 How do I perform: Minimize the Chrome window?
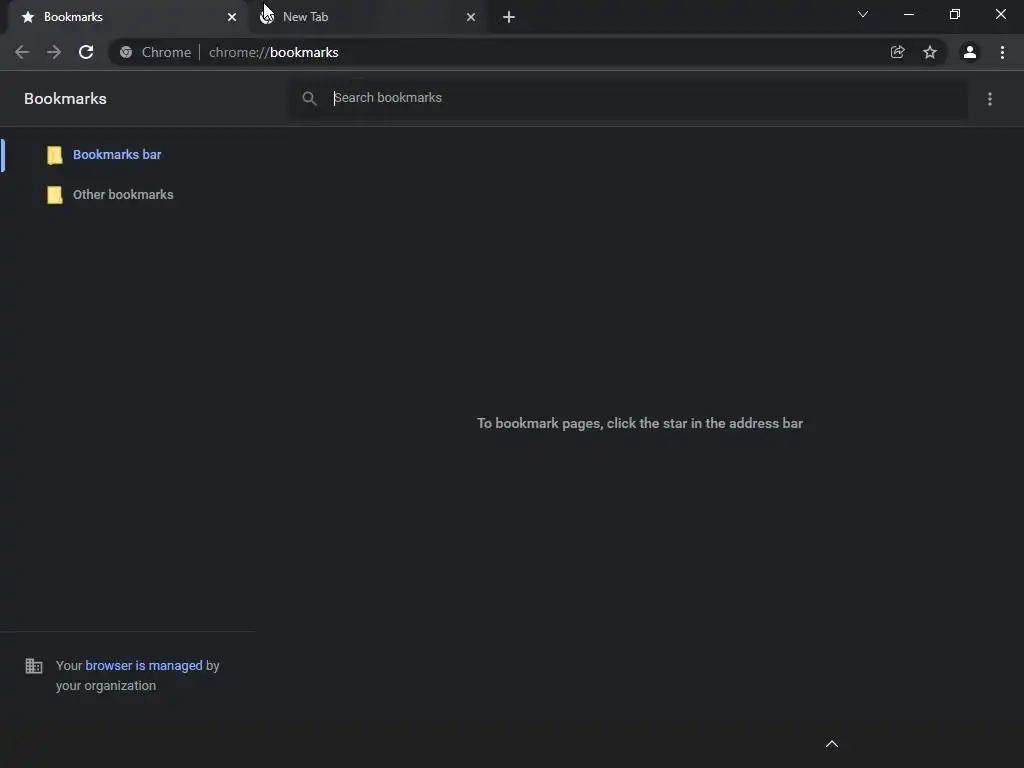click(x=908, y=14)
